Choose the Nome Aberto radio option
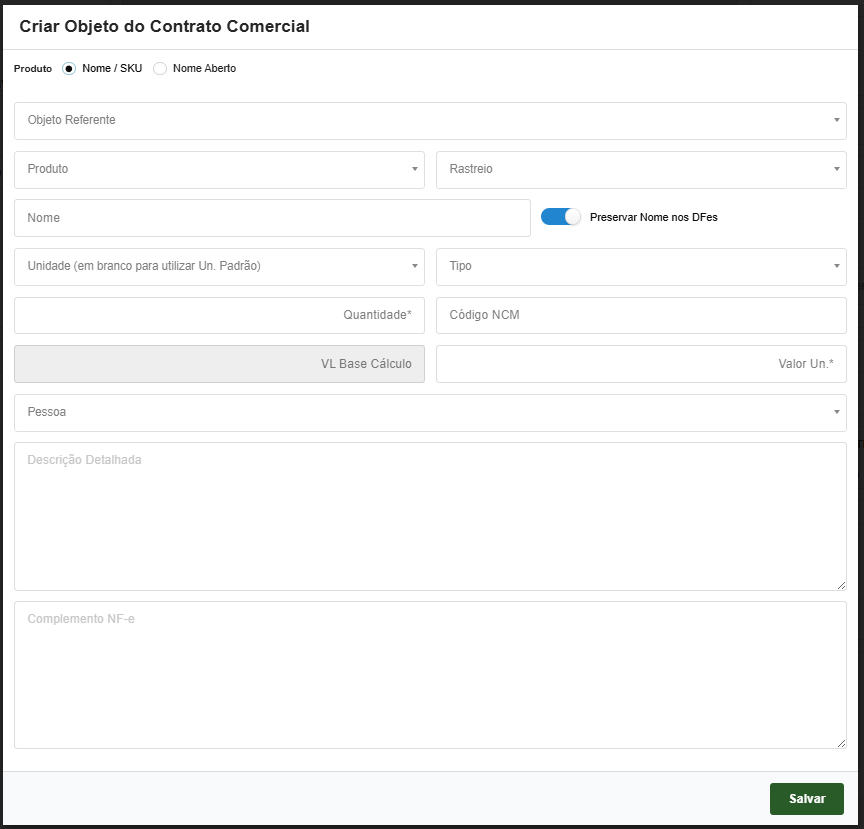Image resolution: width=864 pixels, height=829 pixels. tap(160, 69)
